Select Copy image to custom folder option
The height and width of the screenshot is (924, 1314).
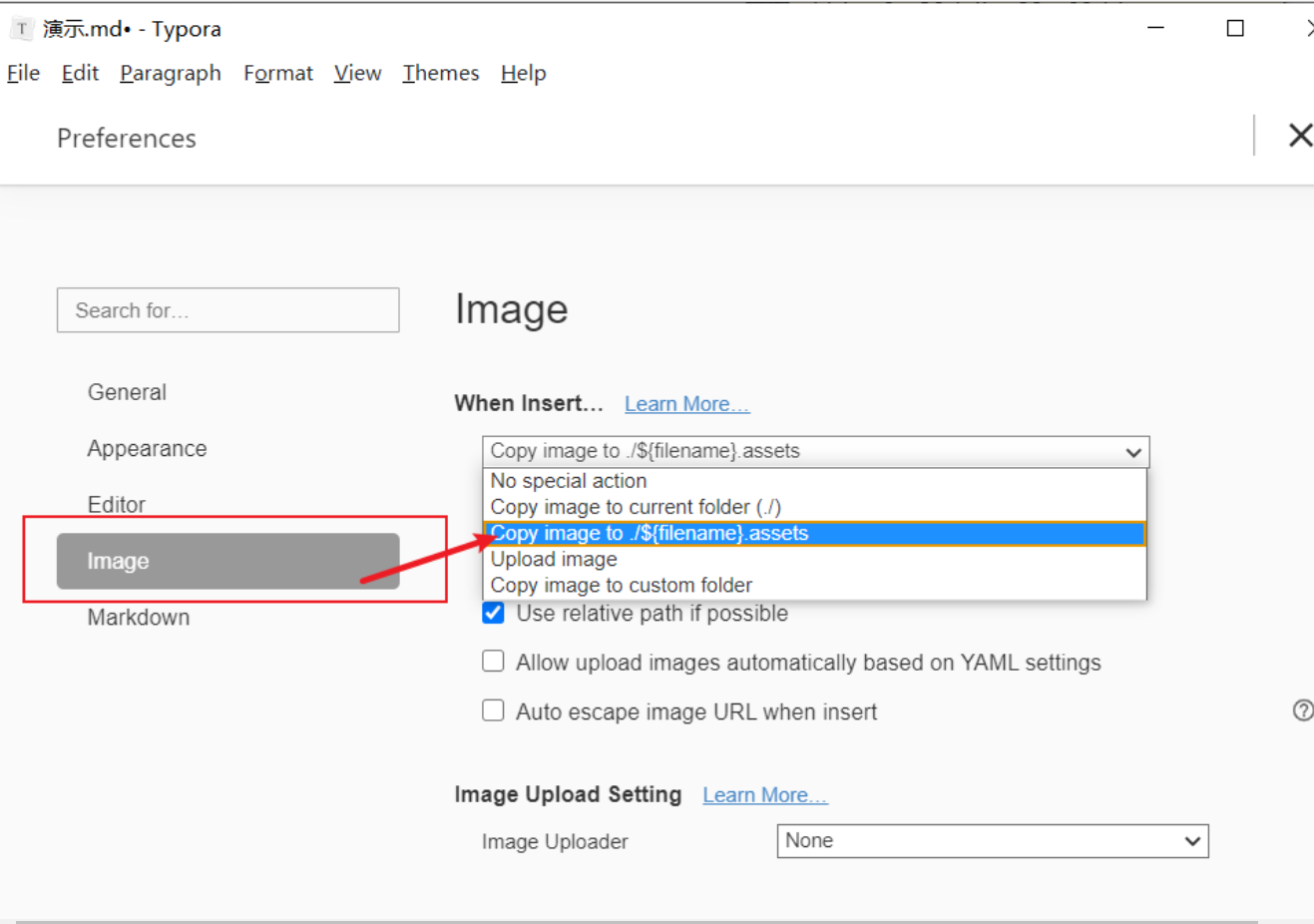click(621, 586)
